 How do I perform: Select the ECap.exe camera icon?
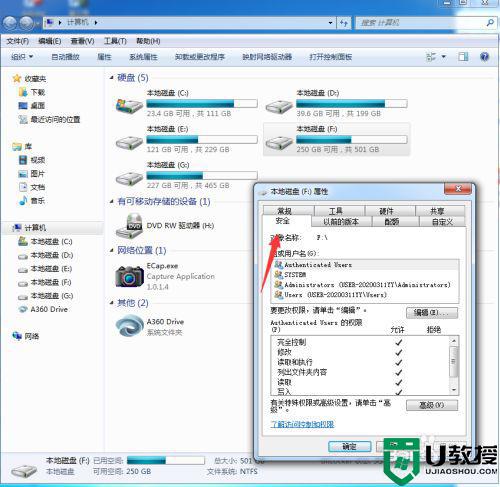129,276
